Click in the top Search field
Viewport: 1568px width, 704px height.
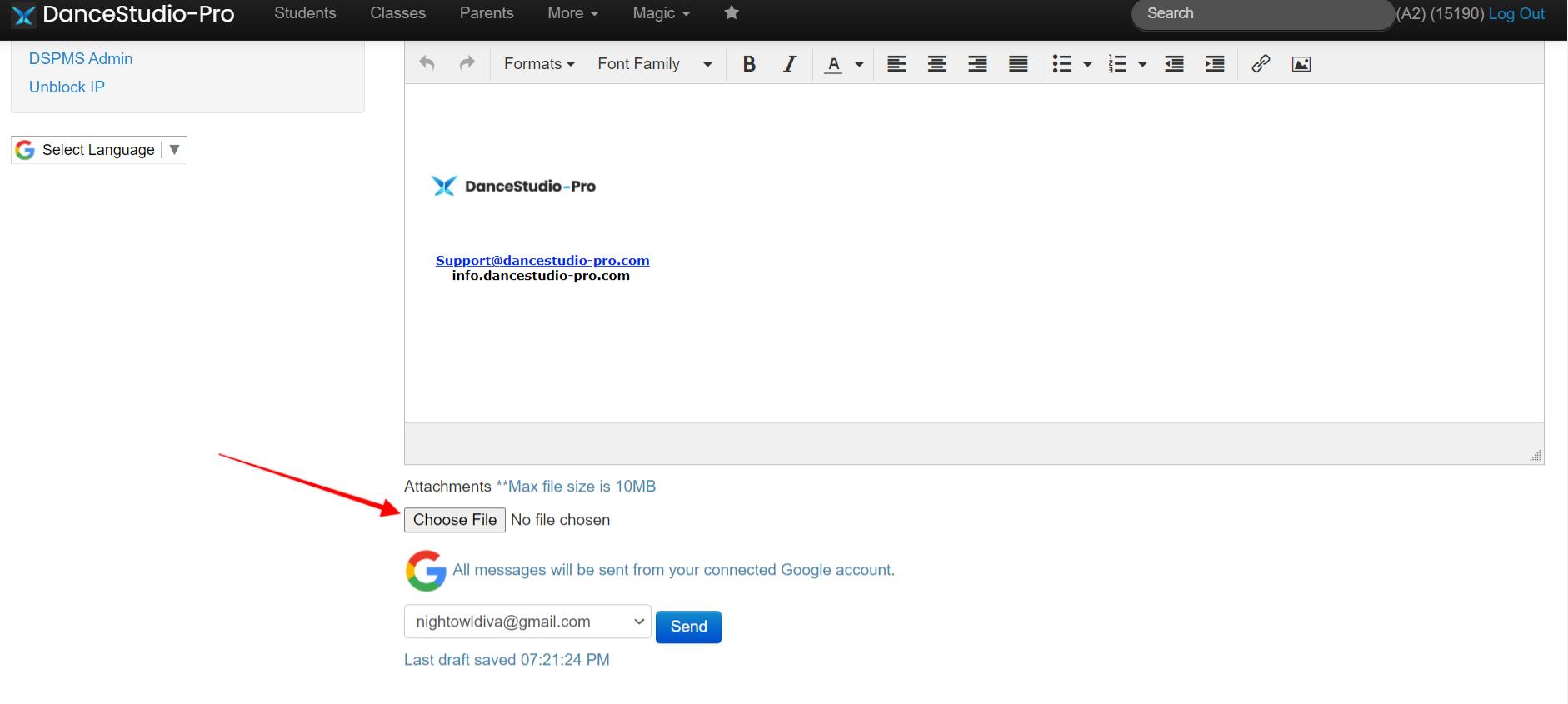tap(1262, 14)
